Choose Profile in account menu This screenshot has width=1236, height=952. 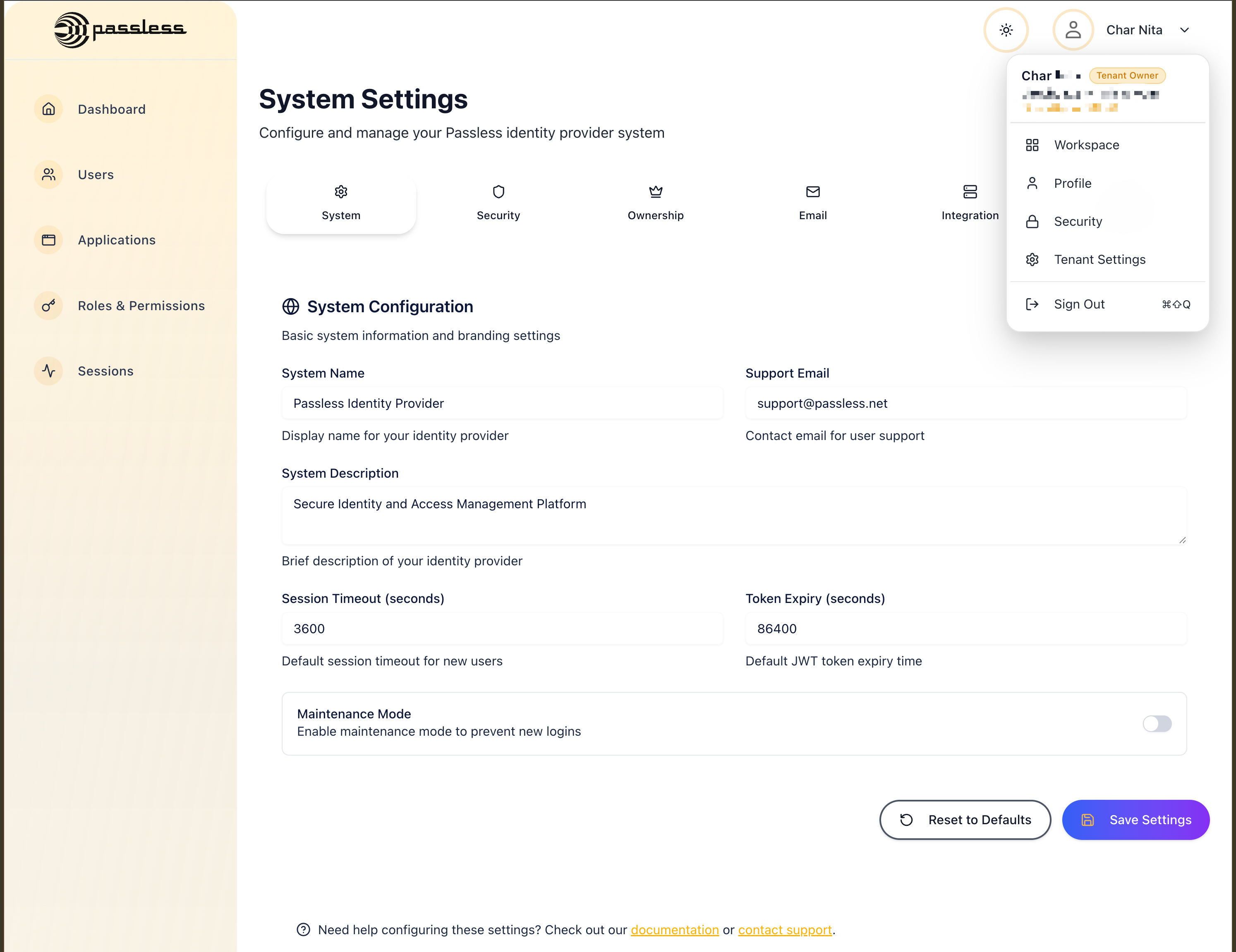[1107, 183]
